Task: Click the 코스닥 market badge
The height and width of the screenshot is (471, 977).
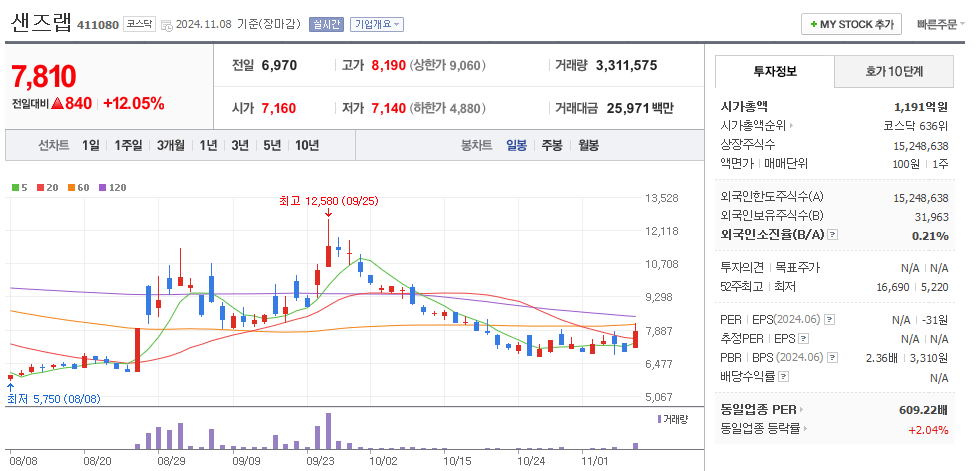Action: point(138,24)
